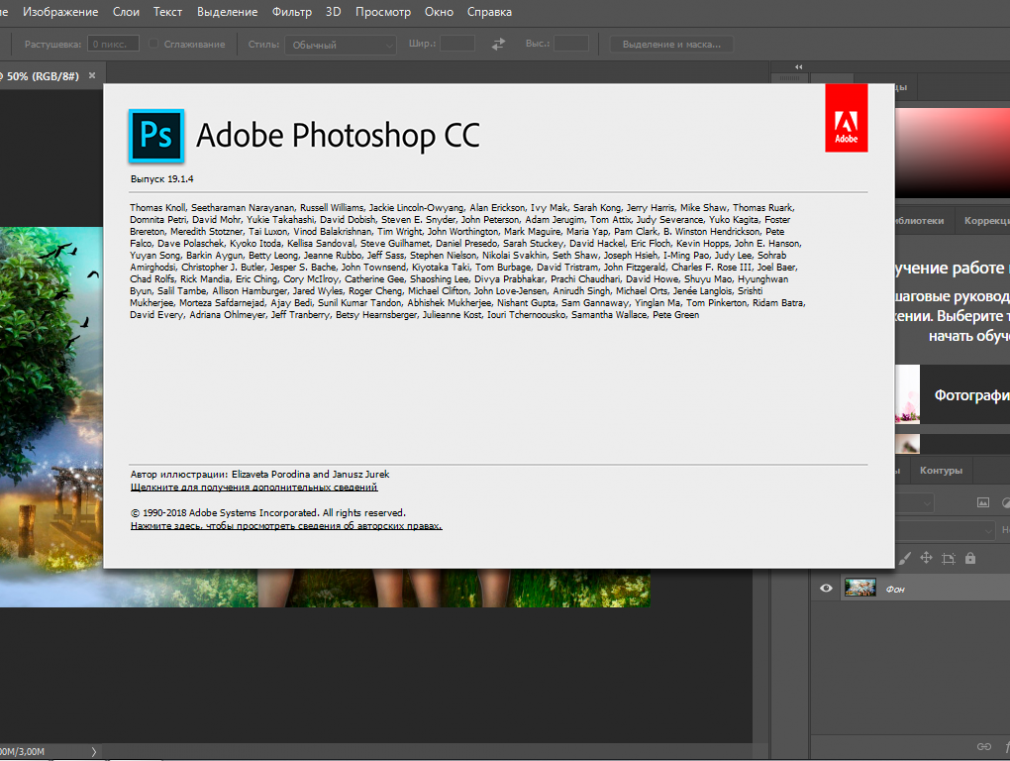The image size is (1010, 761).
Task: Open the Изображение menu
Action: coord(61,12)
